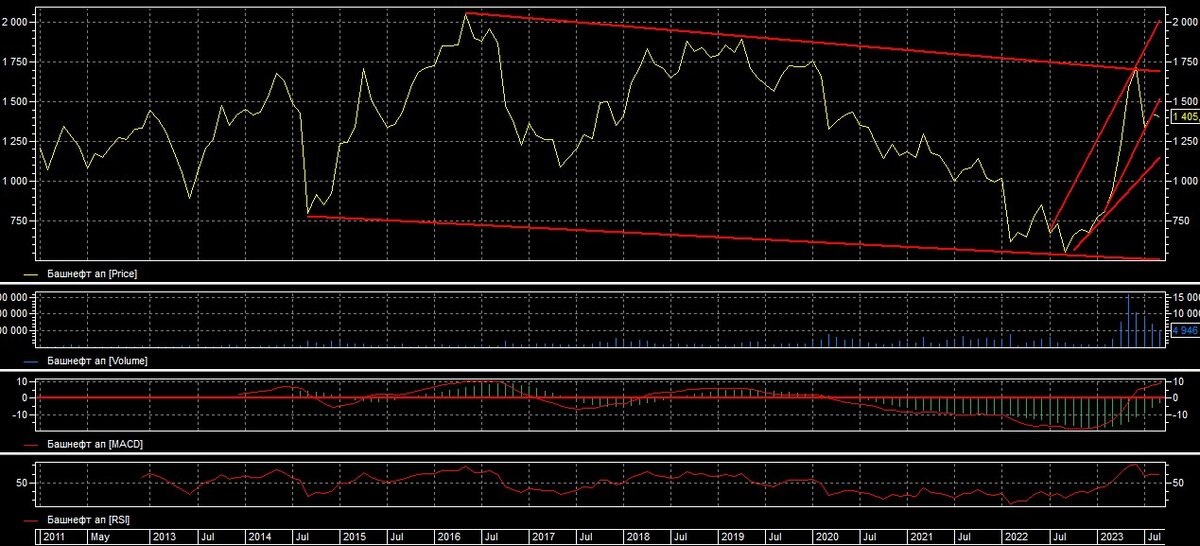Click the Башнефт ап [MACD] legend label
The width and height of the screenshot is (1200, 546).
96,443
